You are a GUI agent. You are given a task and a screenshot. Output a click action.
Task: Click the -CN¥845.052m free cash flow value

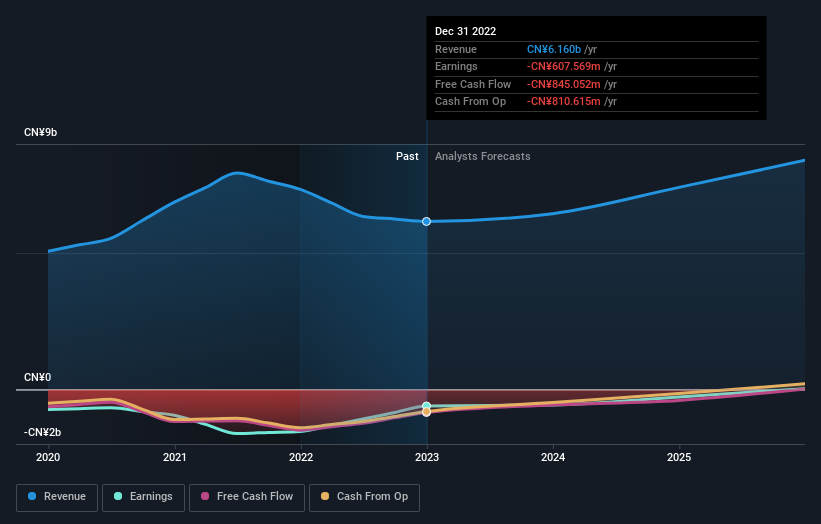[x=563, y=84]
